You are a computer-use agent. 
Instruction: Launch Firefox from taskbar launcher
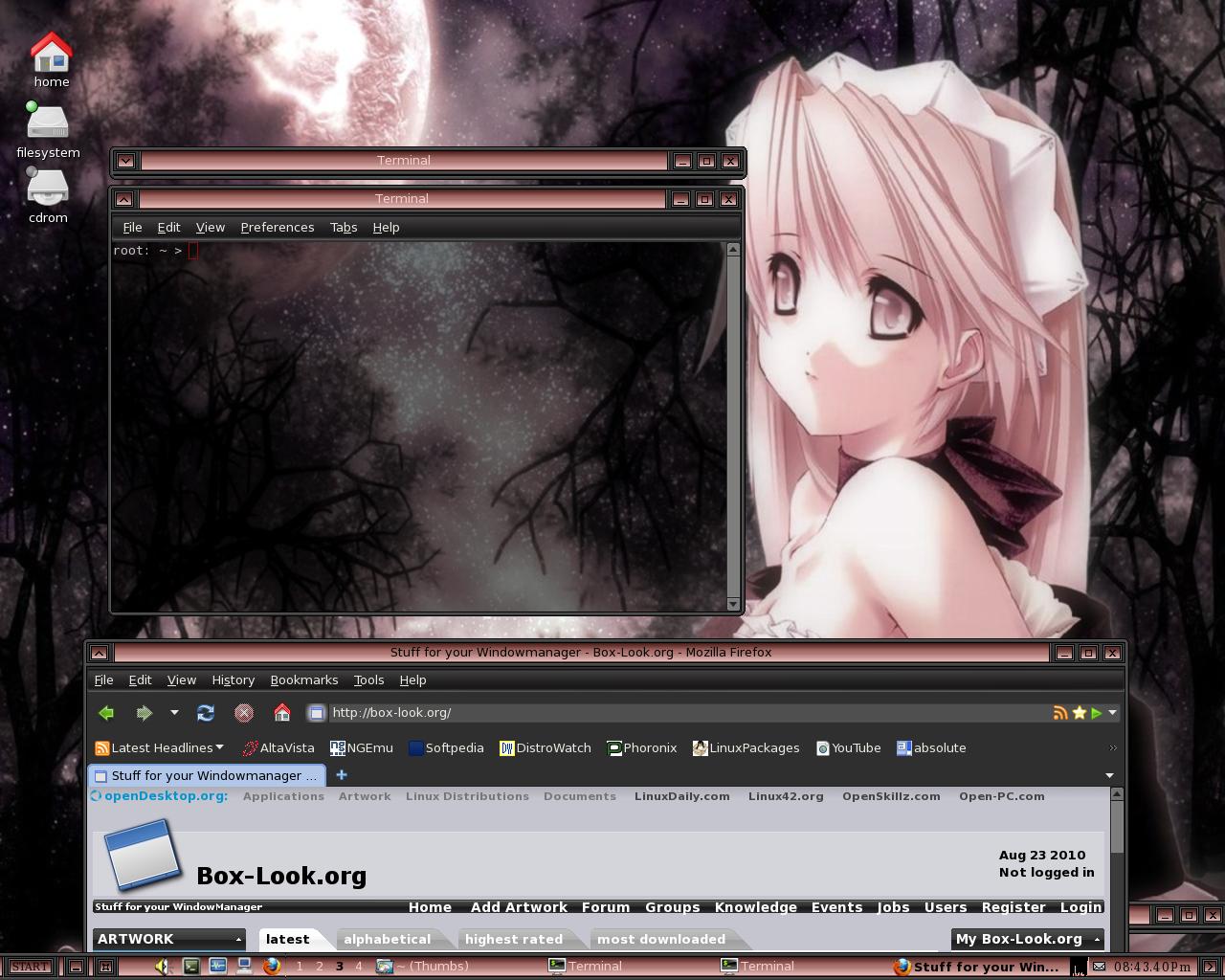point(271,967)
